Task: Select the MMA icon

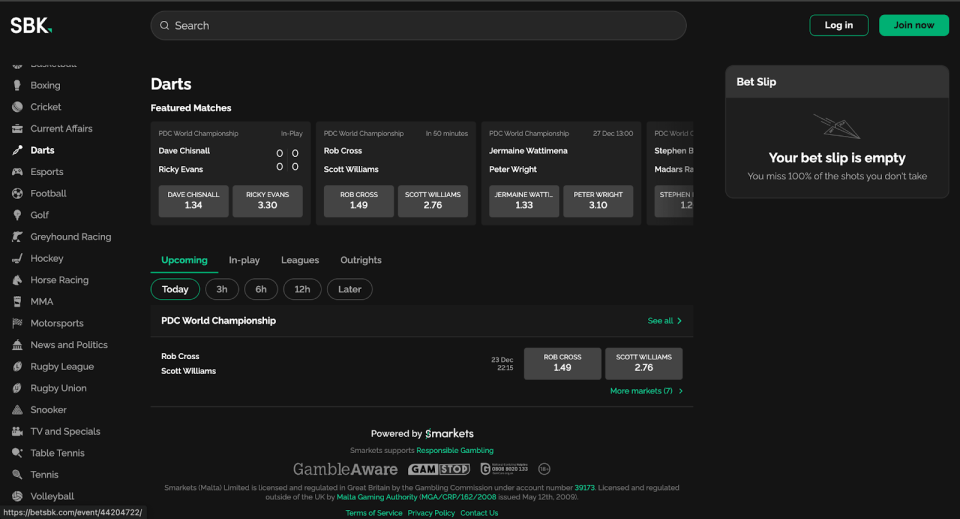Action: click(17, 302)
